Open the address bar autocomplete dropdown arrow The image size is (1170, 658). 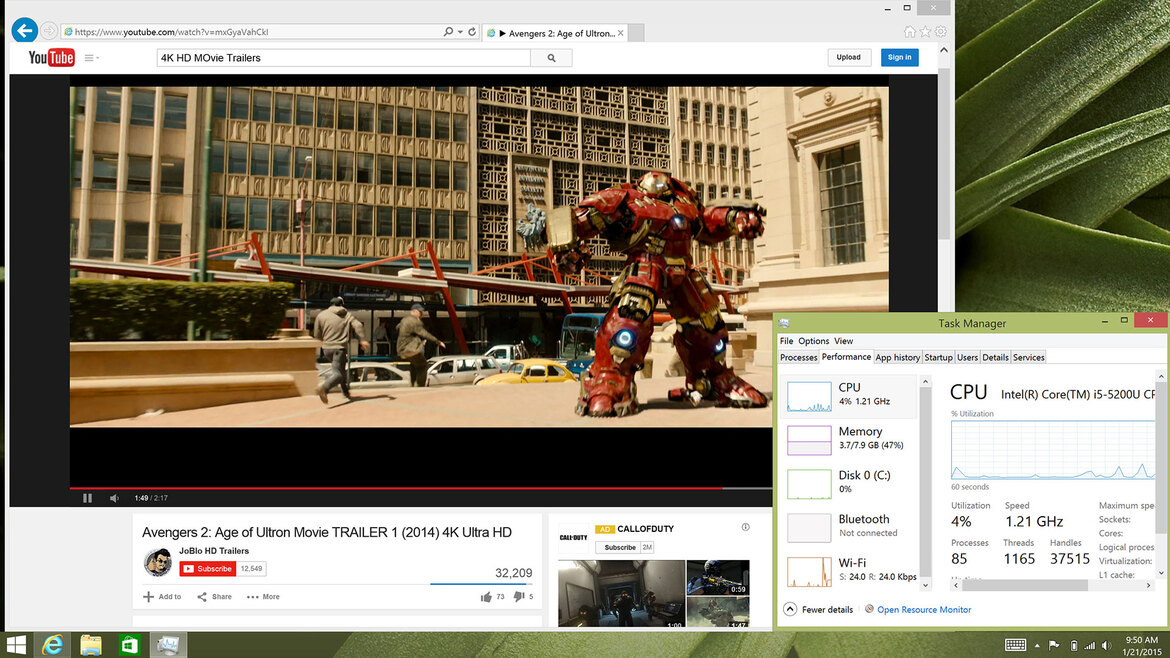pos(460,32)
